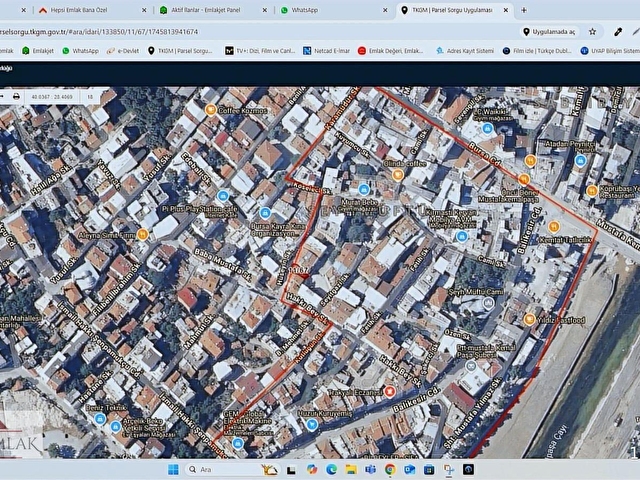Activate the eyedropper extension icon
The height and width of the screenshot is (480, 640).
point(618,32)
